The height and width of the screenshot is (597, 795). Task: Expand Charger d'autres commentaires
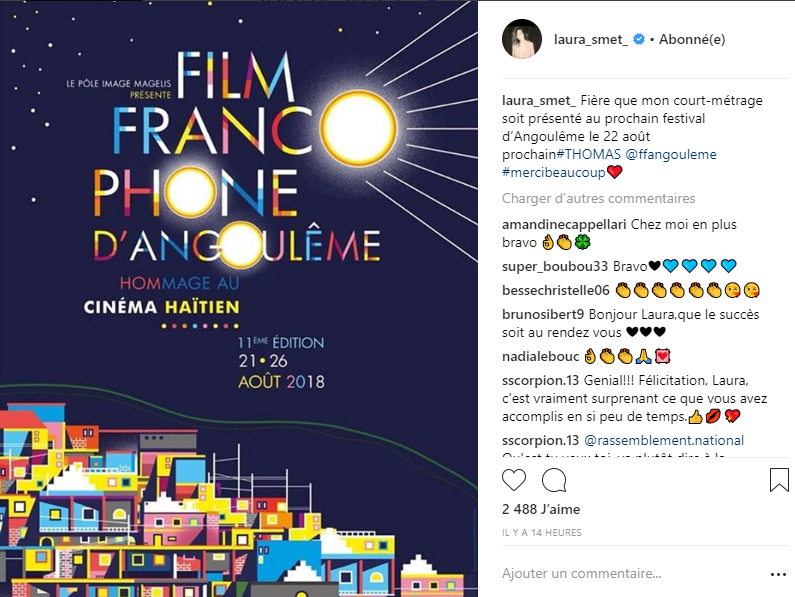pyautogui.click(x=598, y=198)
